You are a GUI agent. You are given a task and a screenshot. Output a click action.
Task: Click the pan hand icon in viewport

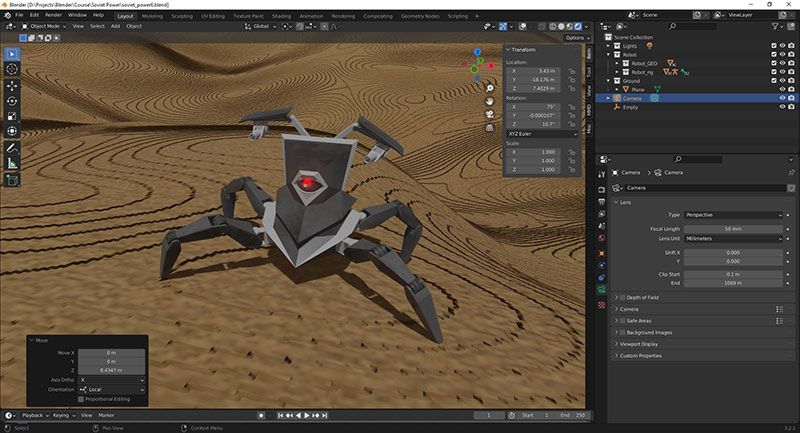click(x=490, y=101)
